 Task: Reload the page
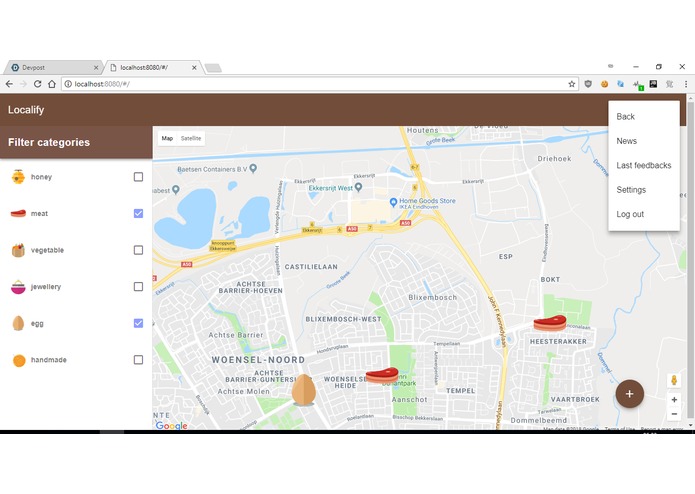[x=38, y=84]
